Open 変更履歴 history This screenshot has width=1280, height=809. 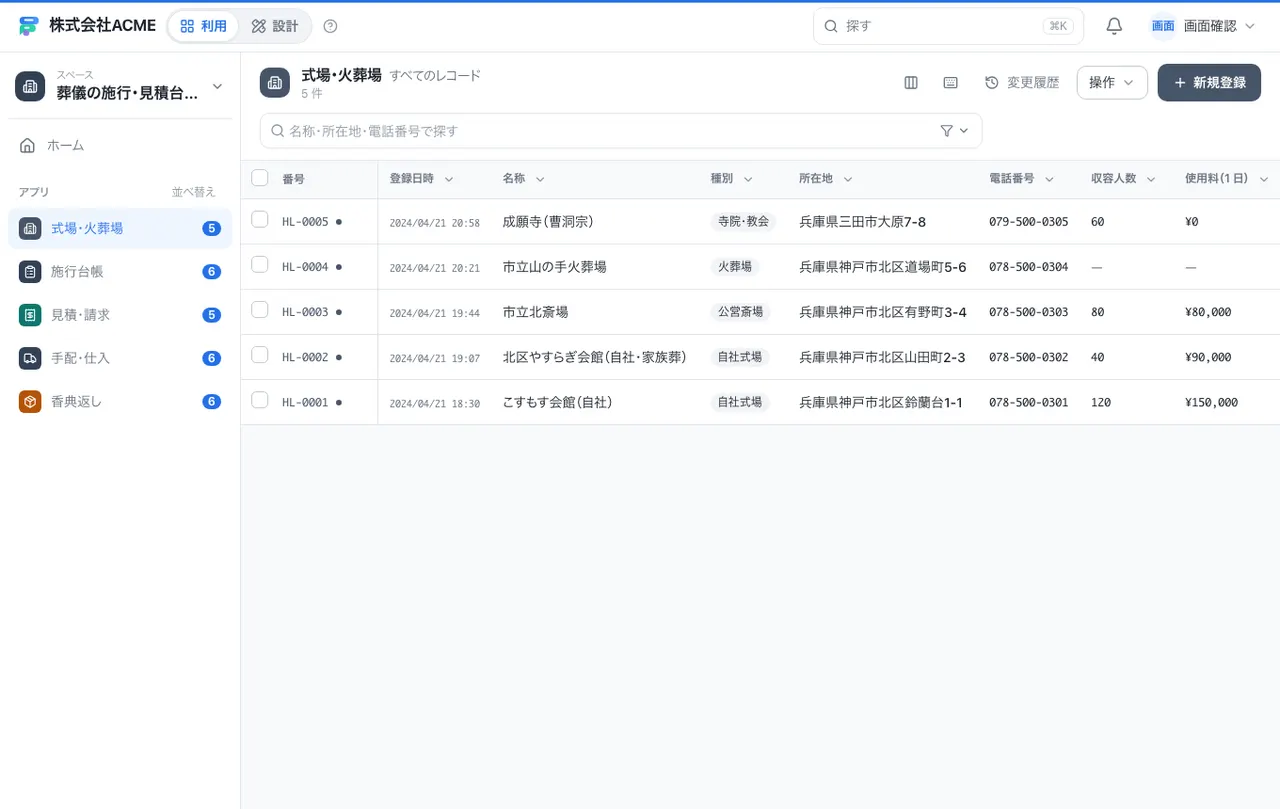[1022, 83]
